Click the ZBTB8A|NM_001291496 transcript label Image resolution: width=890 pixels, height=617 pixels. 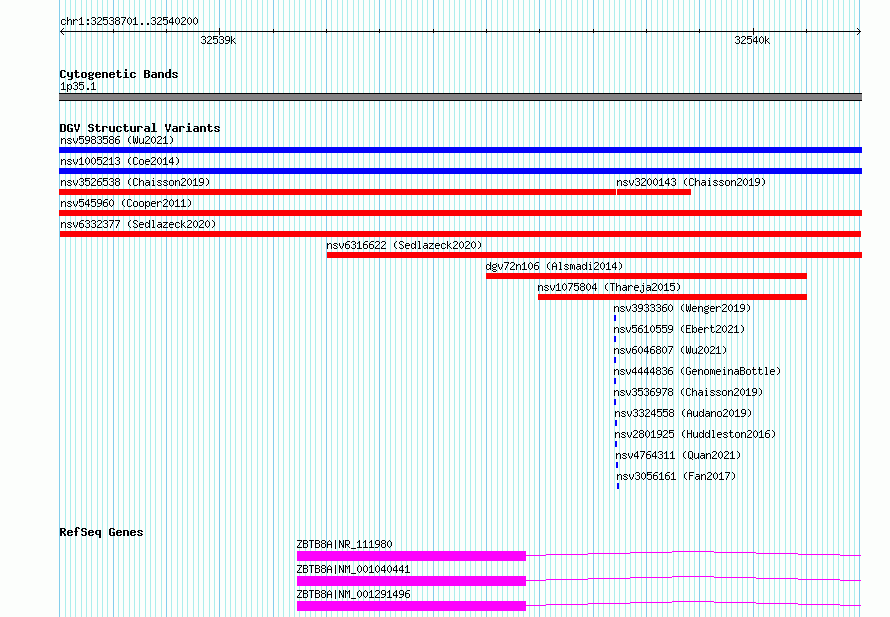(353, 594)
